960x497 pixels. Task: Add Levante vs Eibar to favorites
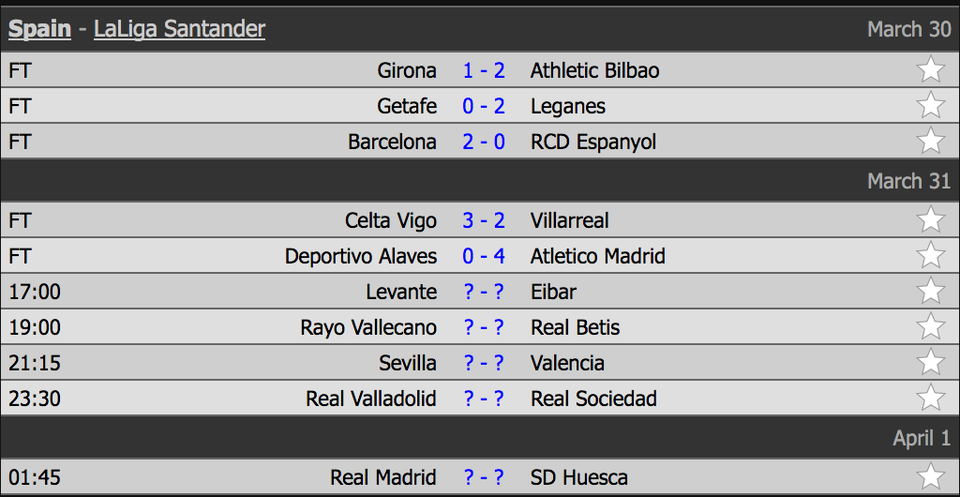[x=931, y=291]
